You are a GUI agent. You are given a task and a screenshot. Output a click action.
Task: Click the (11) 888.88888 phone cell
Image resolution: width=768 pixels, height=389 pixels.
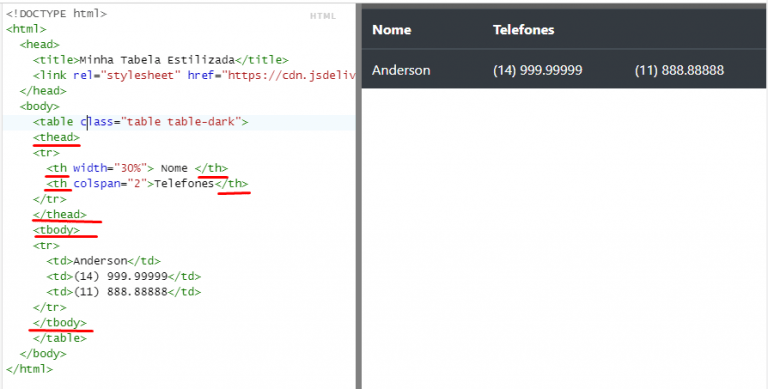click(x=679, y=70)
